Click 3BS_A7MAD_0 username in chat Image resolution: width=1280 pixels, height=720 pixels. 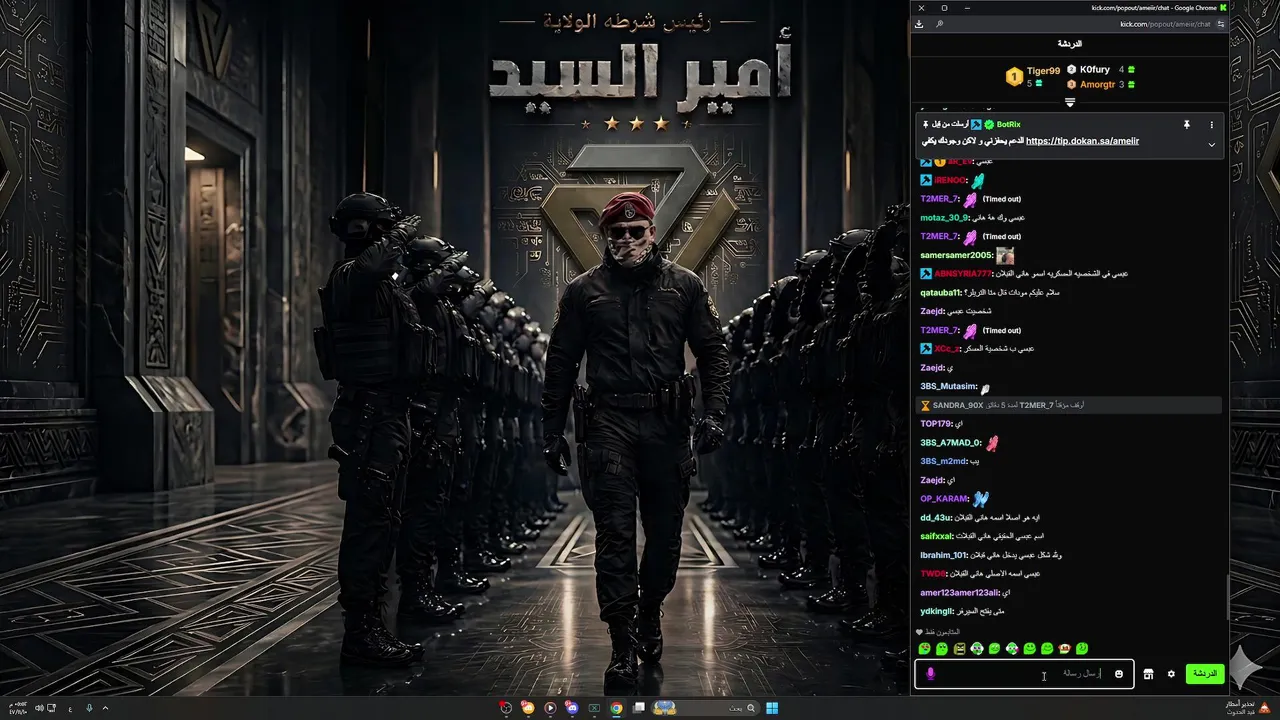(950, 443)
